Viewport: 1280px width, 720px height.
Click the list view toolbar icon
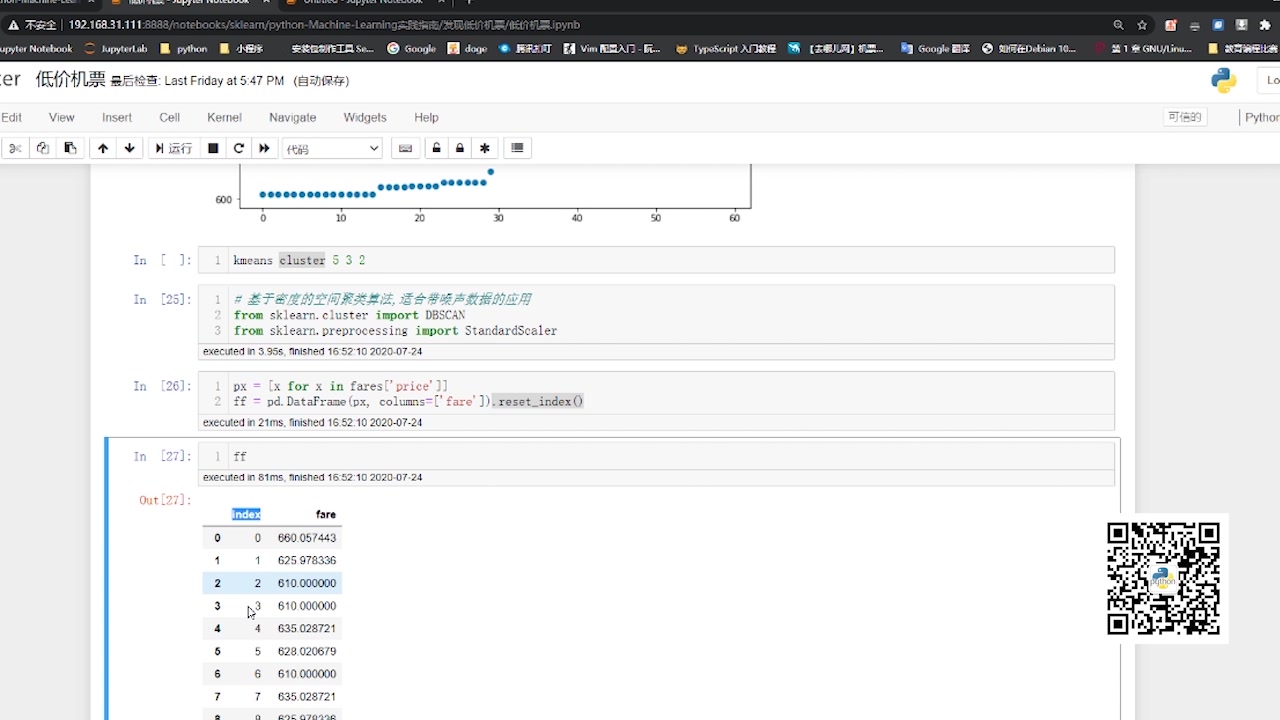[x=517, y=148]
